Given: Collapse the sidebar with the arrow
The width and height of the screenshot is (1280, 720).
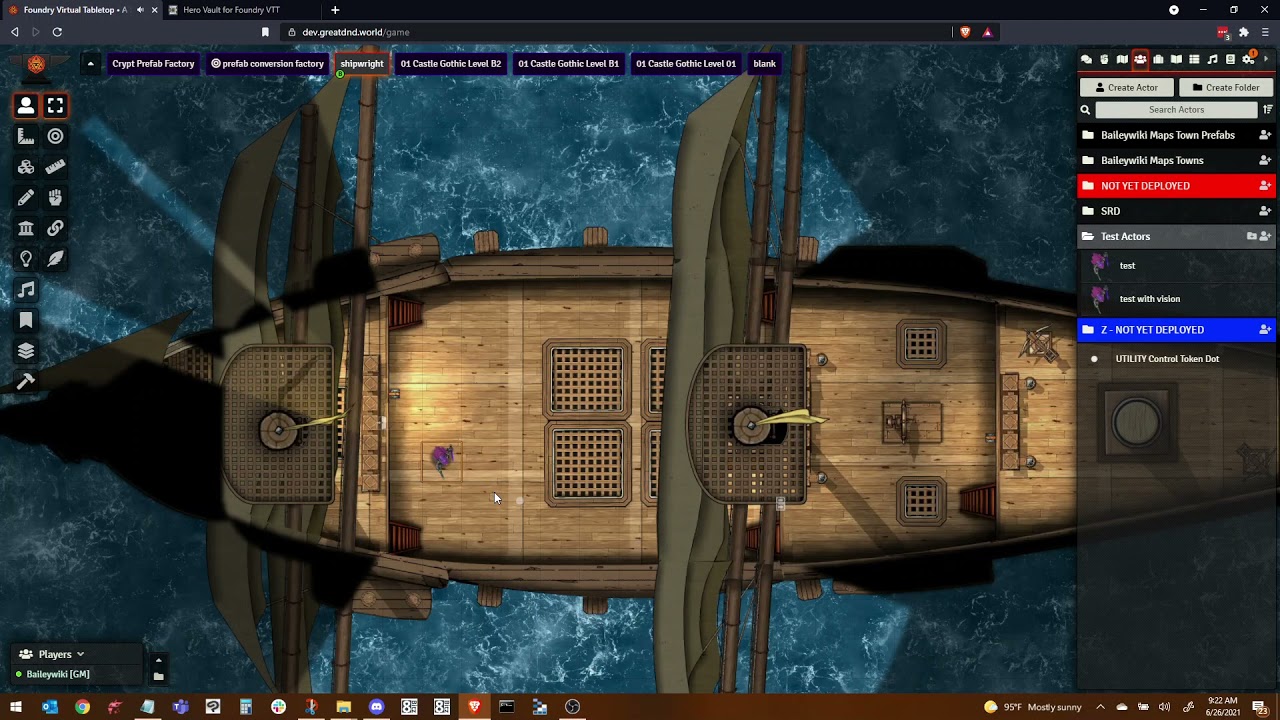Looking at the screenshot, I should (1266, 60).
